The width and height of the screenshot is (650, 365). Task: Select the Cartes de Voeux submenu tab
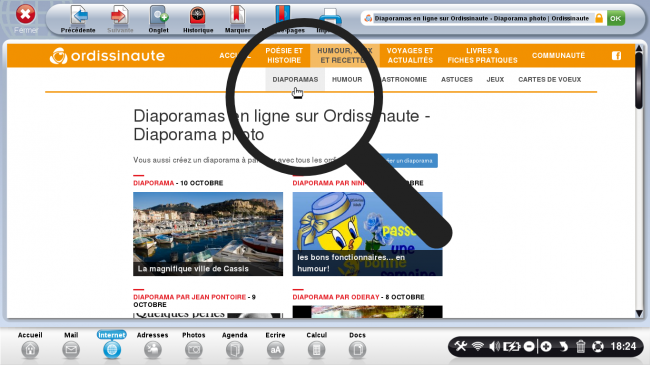coord(549,79)
